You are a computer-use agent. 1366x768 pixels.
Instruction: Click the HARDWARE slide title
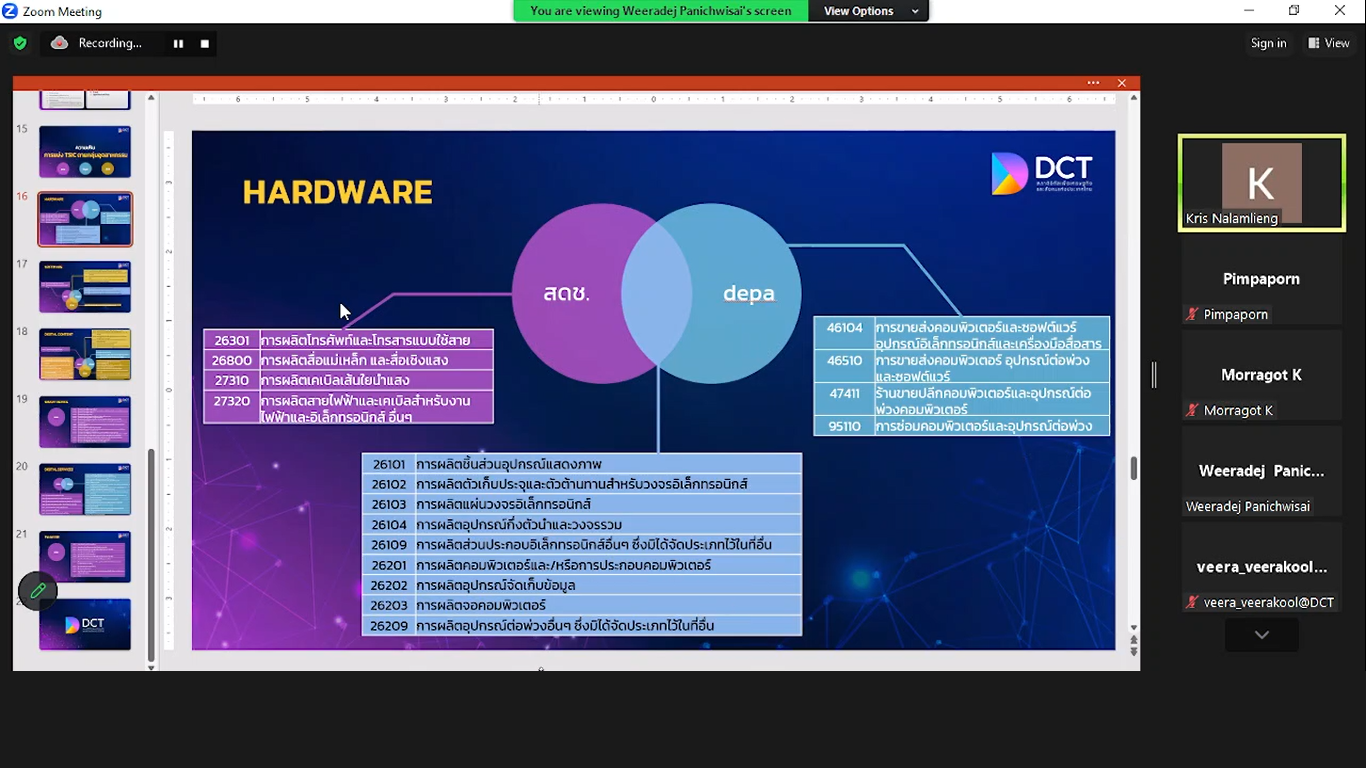coord(338,192)
